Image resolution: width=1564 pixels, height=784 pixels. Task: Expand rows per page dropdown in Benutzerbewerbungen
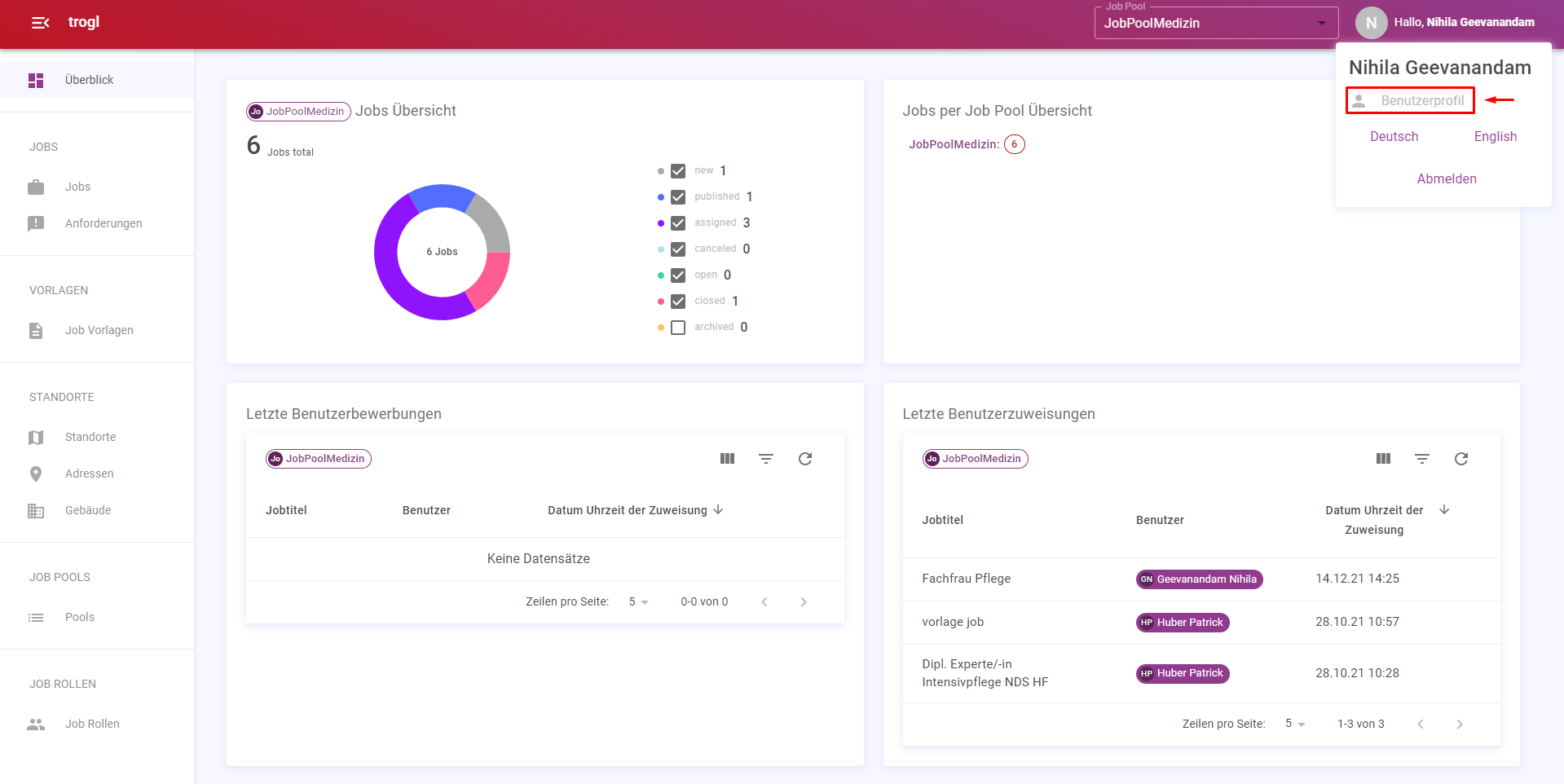click(638, 602)
